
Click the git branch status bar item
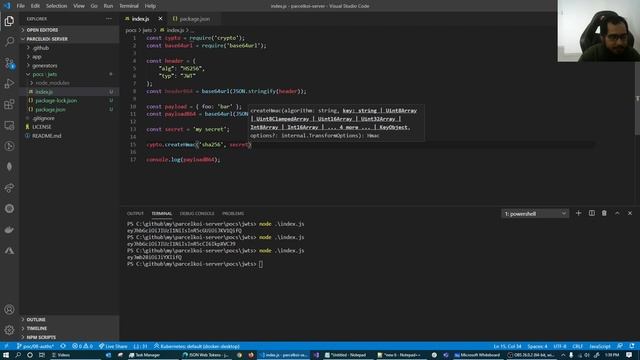[35, 346]
